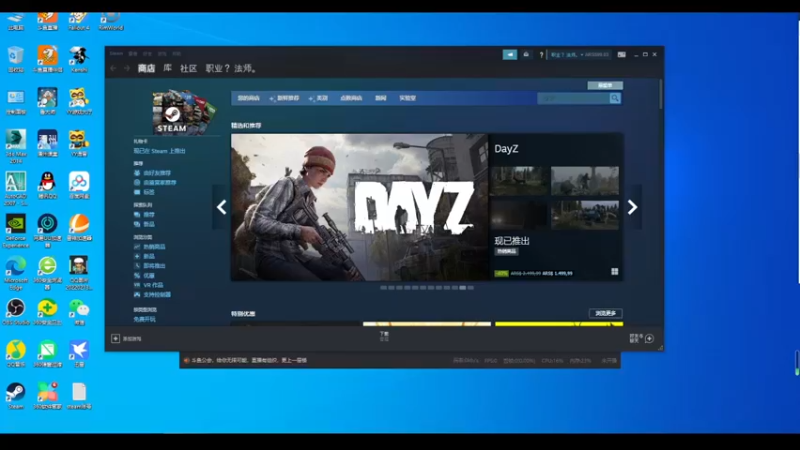Open Steam shortcut on the desktop
This screenshot has width=800, height=450.
pos(15,395)
